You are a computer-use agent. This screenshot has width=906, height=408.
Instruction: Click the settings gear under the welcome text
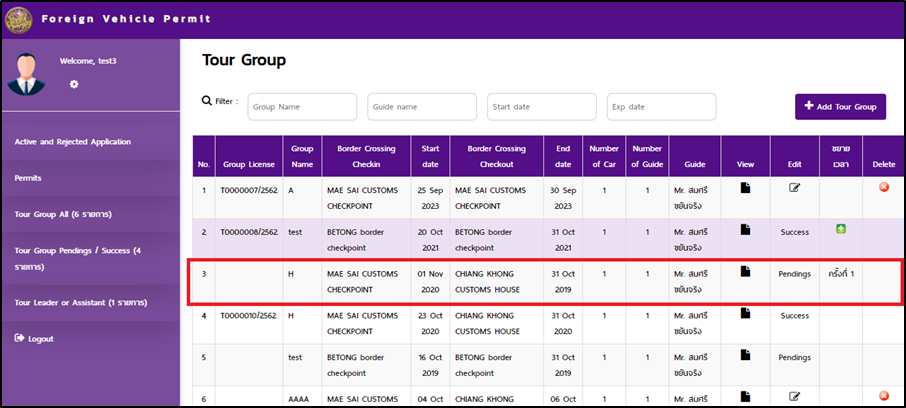pos(74,84)
